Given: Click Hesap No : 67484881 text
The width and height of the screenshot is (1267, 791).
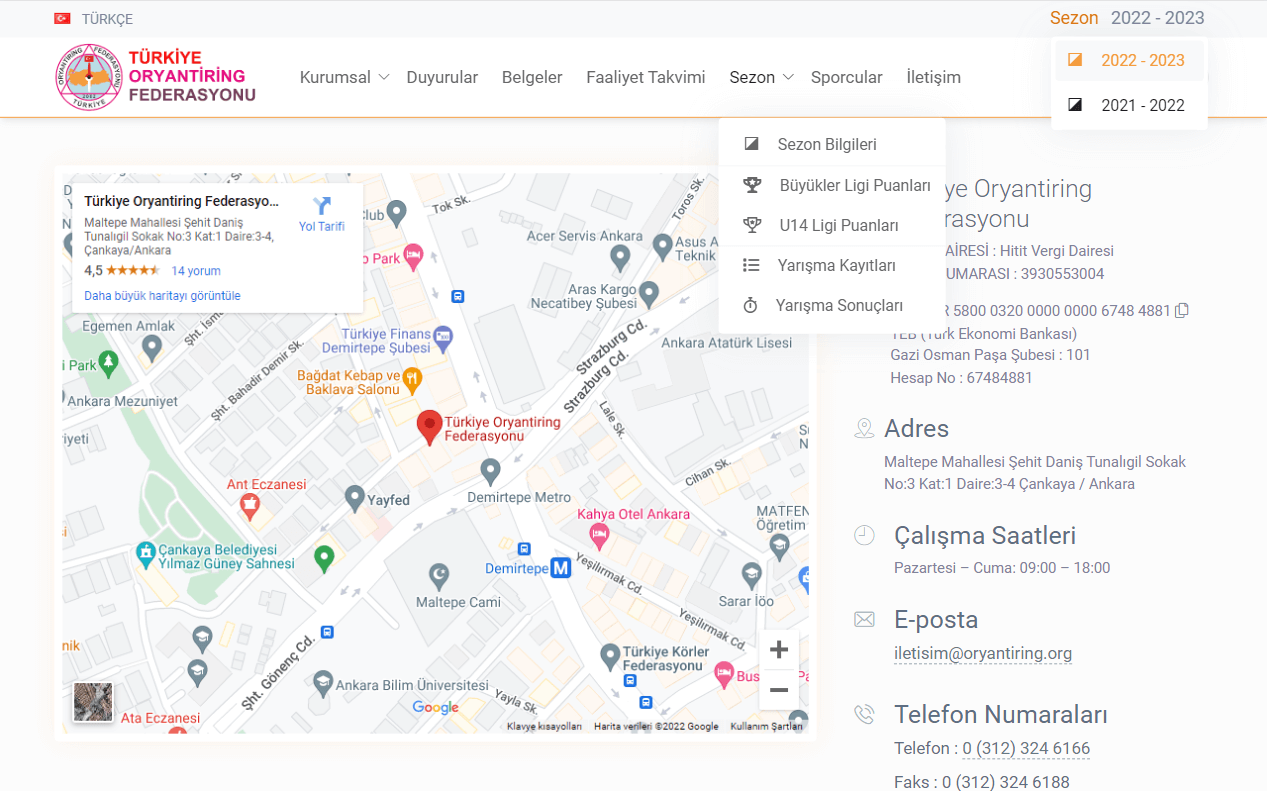Looking at the screenshot, I should coord(961,378).
